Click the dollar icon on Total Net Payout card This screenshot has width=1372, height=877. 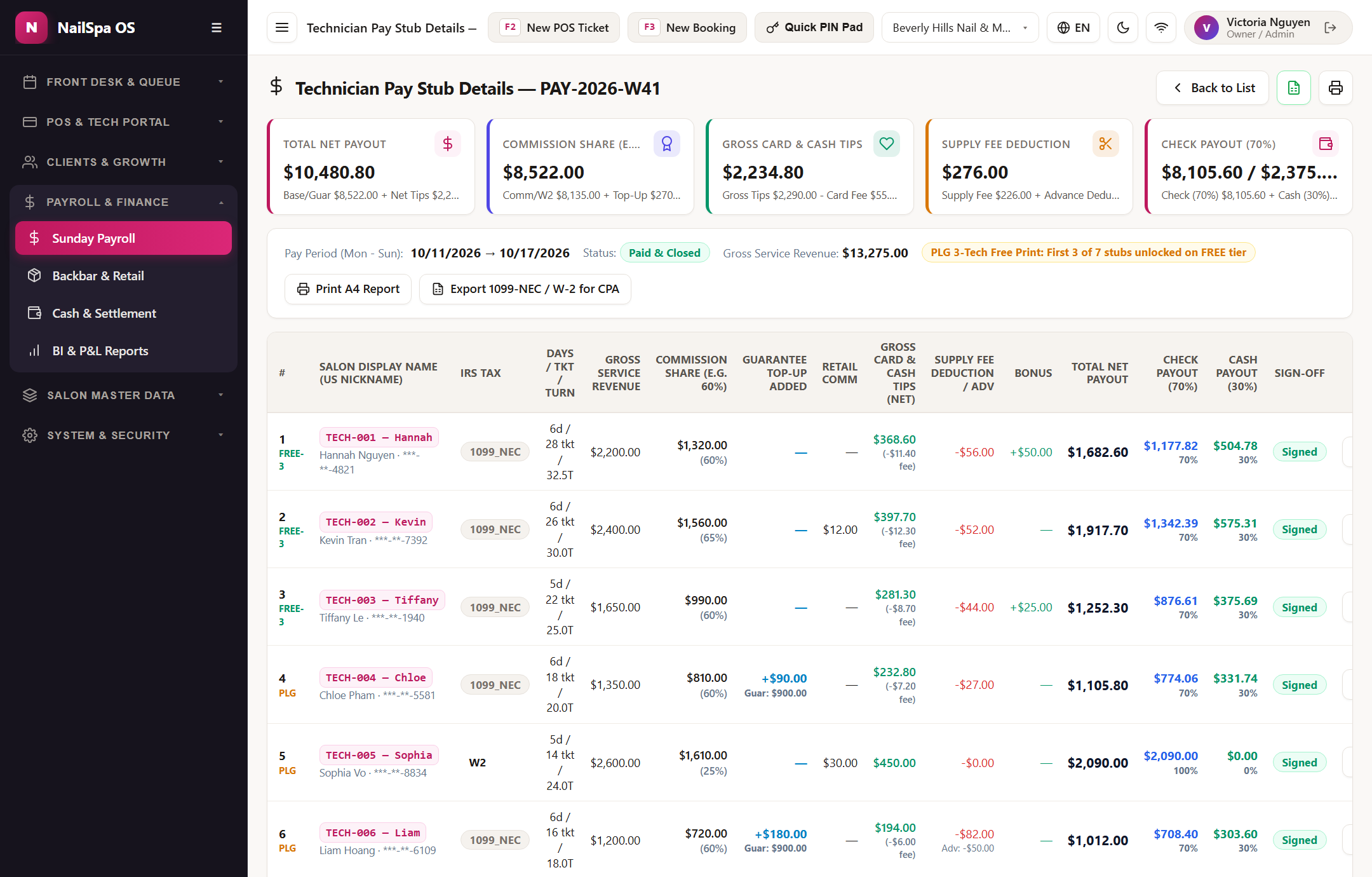tap(448, 144)
